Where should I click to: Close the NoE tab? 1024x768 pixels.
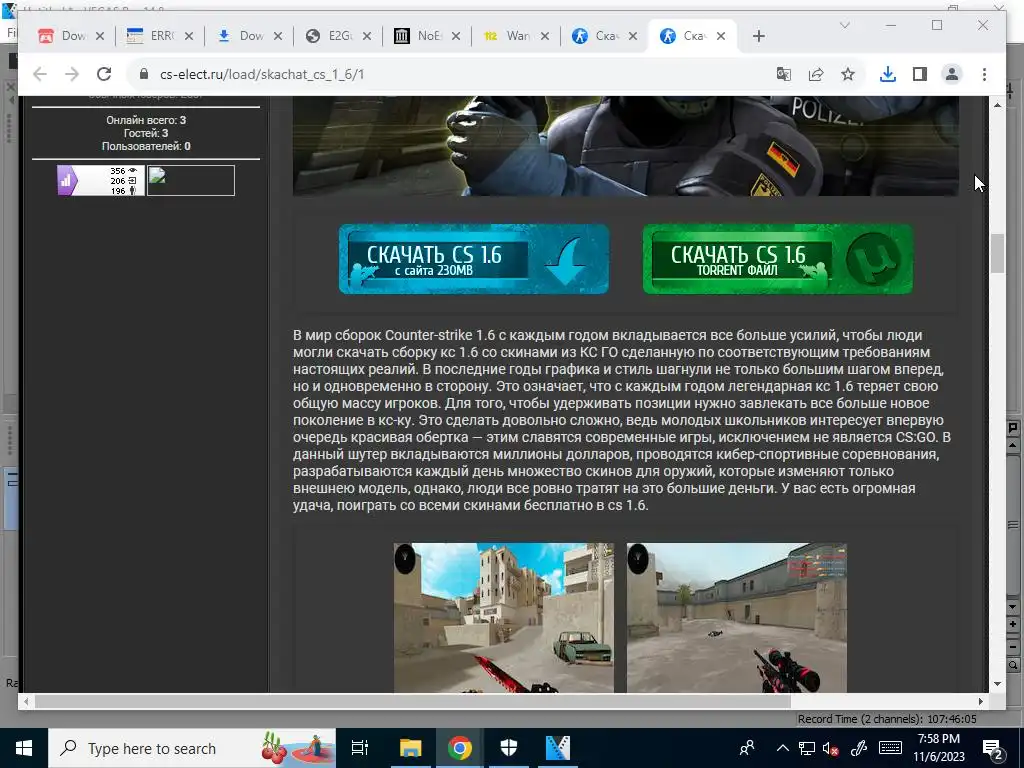tap(456, 37)
